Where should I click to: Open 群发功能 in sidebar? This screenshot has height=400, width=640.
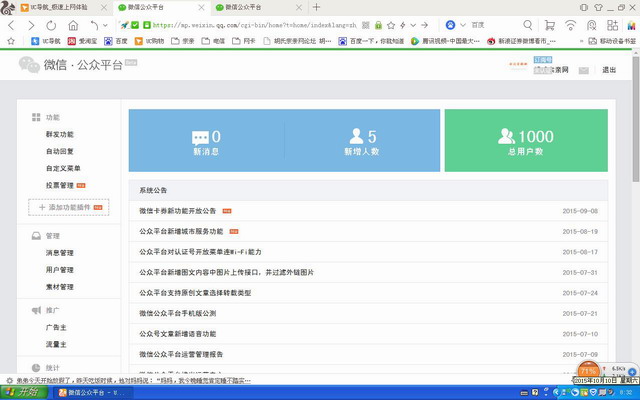tap(60, 134)
